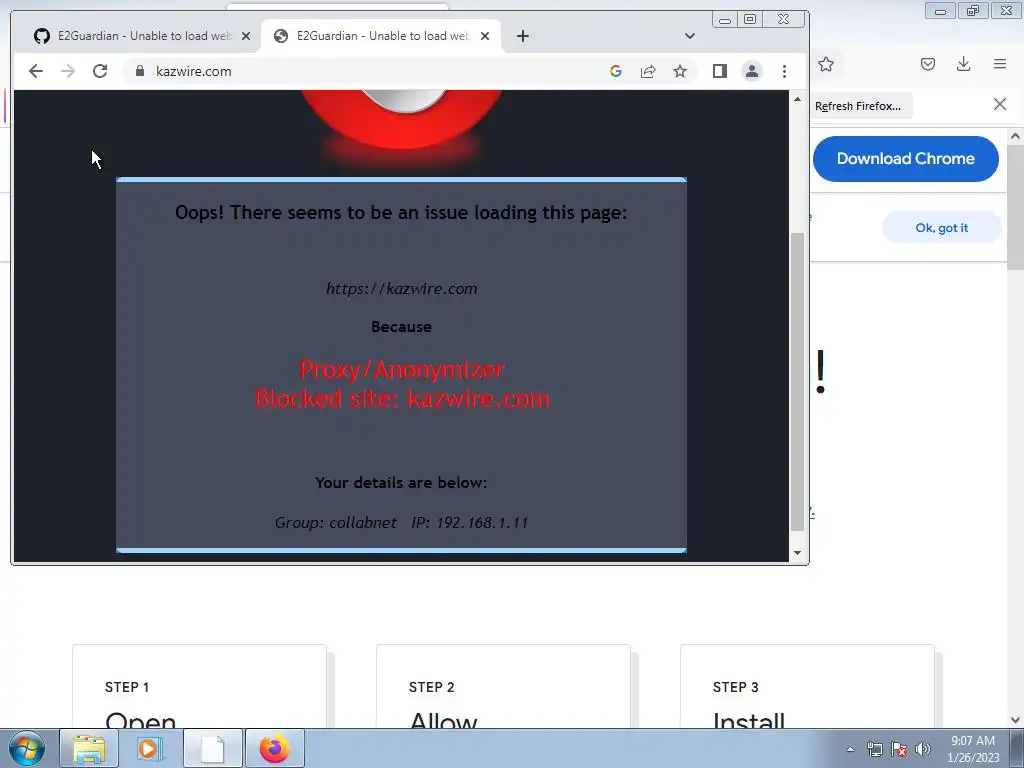The height and width of the screenshot is (768, 1024).
Task: Restore down the Firefox window
Action: [974, 11]
